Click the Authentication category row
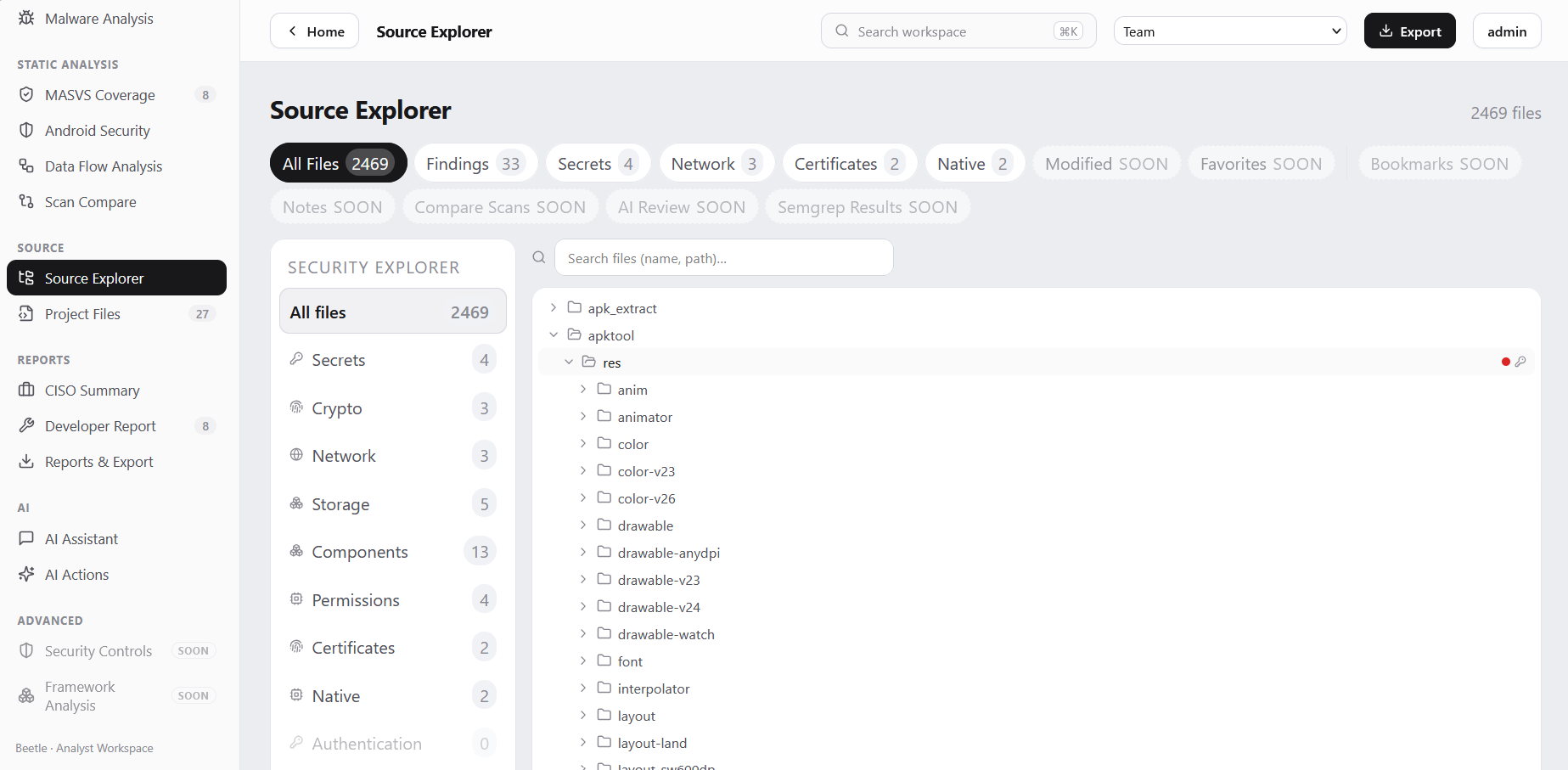 tap(392, 743)
